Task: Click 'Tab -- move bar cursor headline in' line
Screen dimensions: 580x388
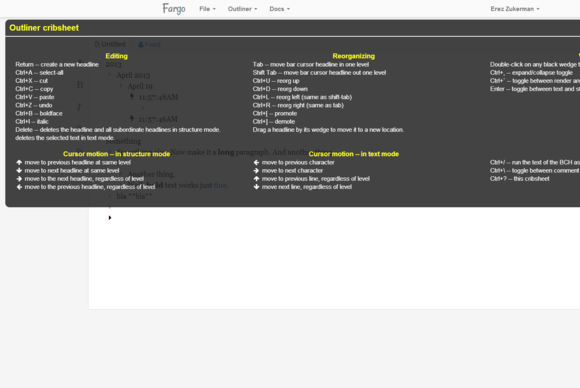Action: click(311, 64)
